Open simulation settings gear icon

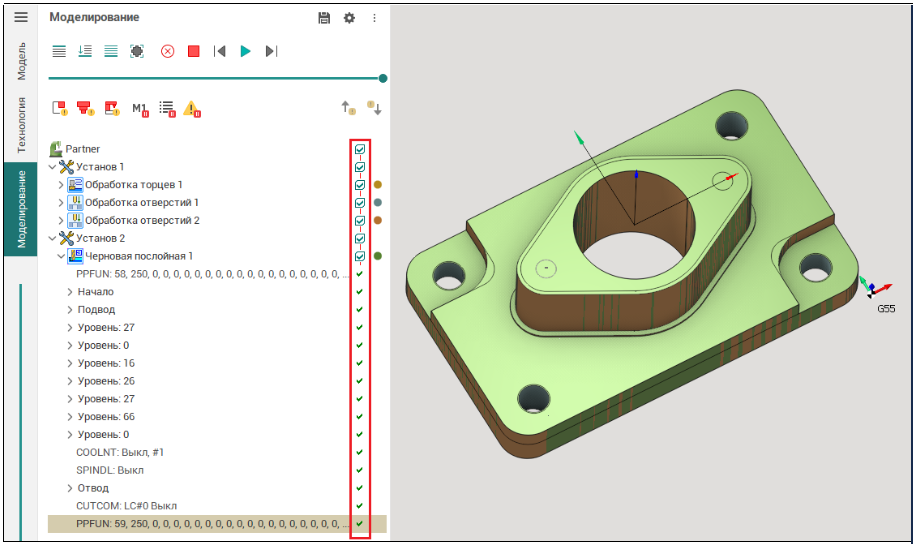pos(349,18)
